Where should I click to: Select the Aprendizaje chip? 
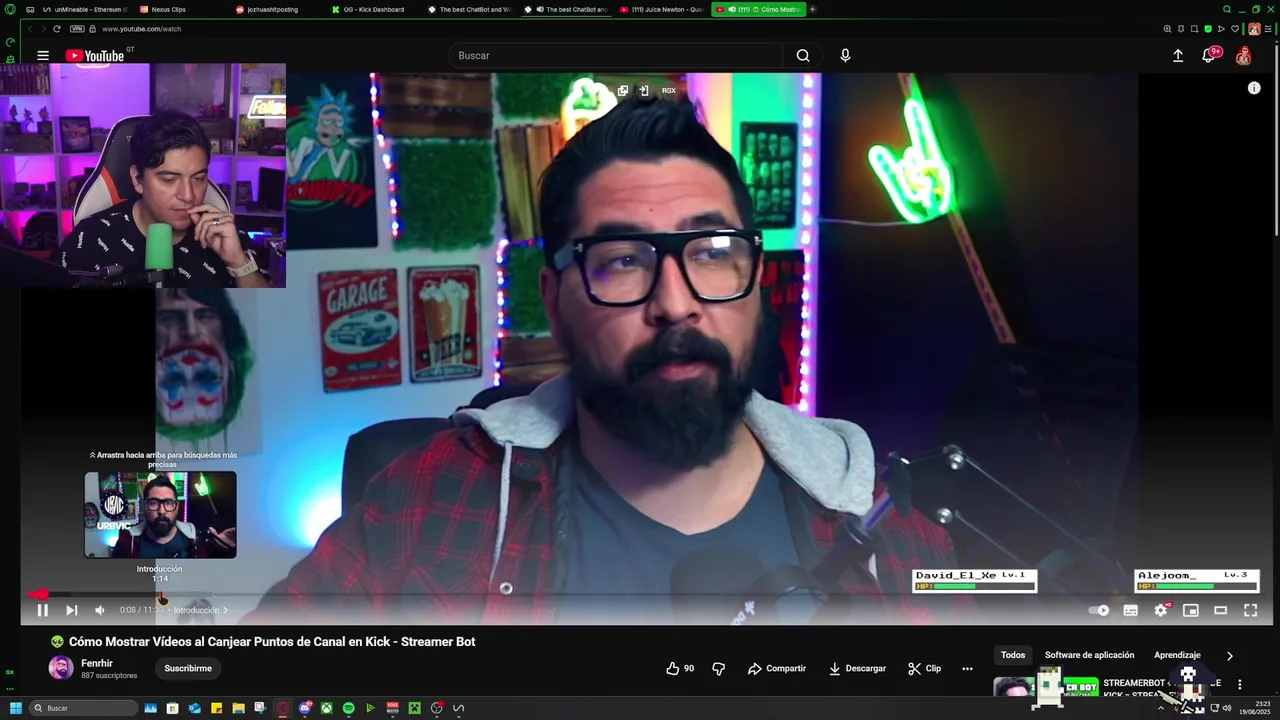pos(1177,655)
